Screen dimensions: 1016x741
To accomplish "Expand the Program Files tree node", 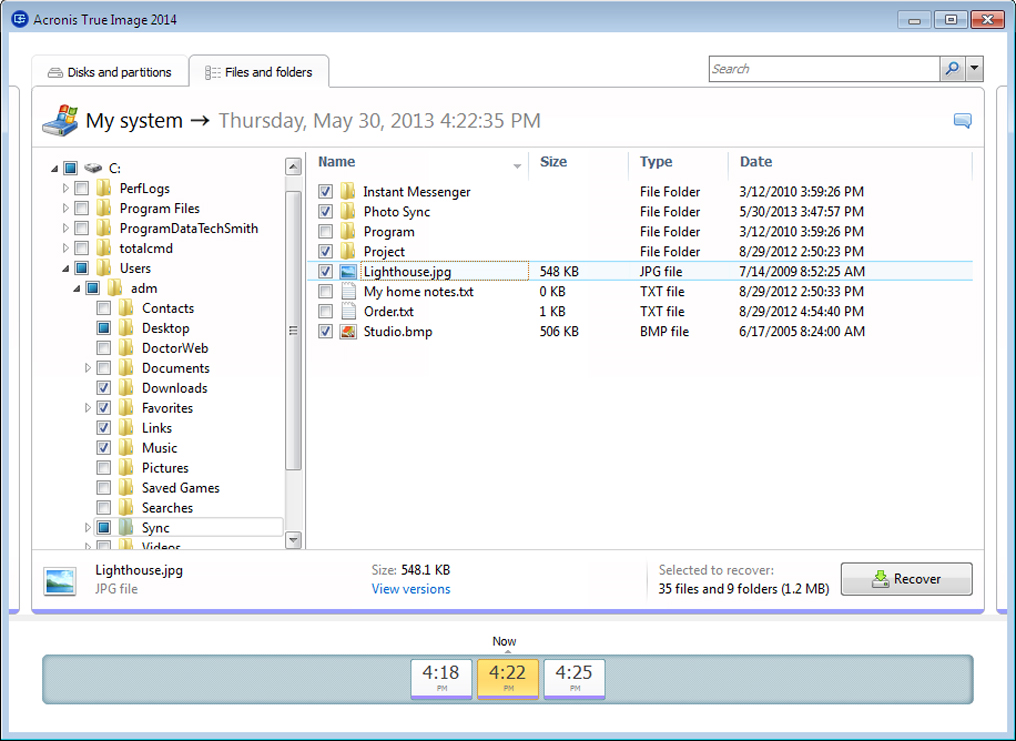I will click(x=66, y=208).
